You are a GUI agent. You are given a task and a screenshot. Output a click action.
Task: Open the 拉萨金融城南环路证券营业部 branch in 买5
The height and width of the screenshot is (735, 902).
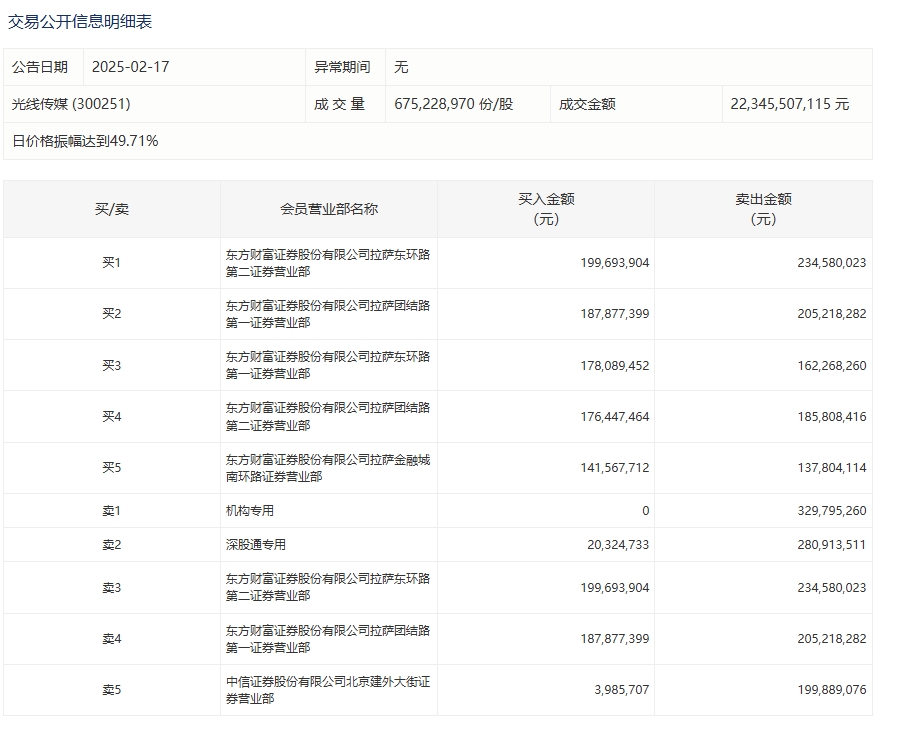[x=328, y=468]
